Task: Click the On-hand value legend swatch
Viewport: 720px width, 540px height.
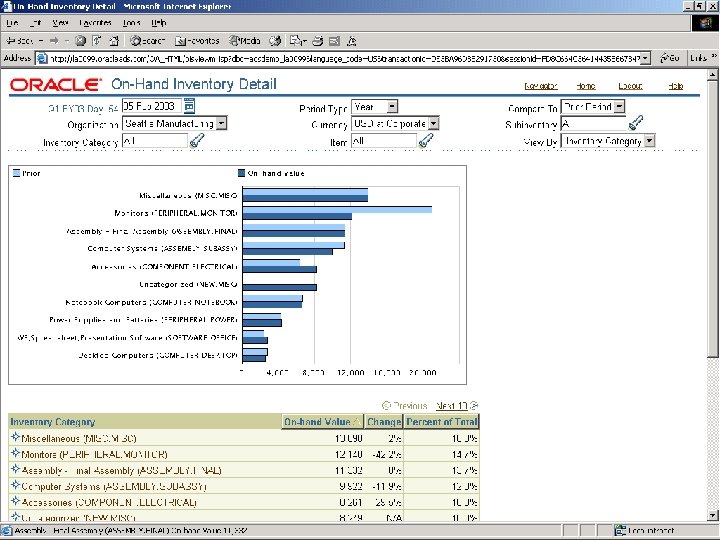Action: click(x=242, y=173)
